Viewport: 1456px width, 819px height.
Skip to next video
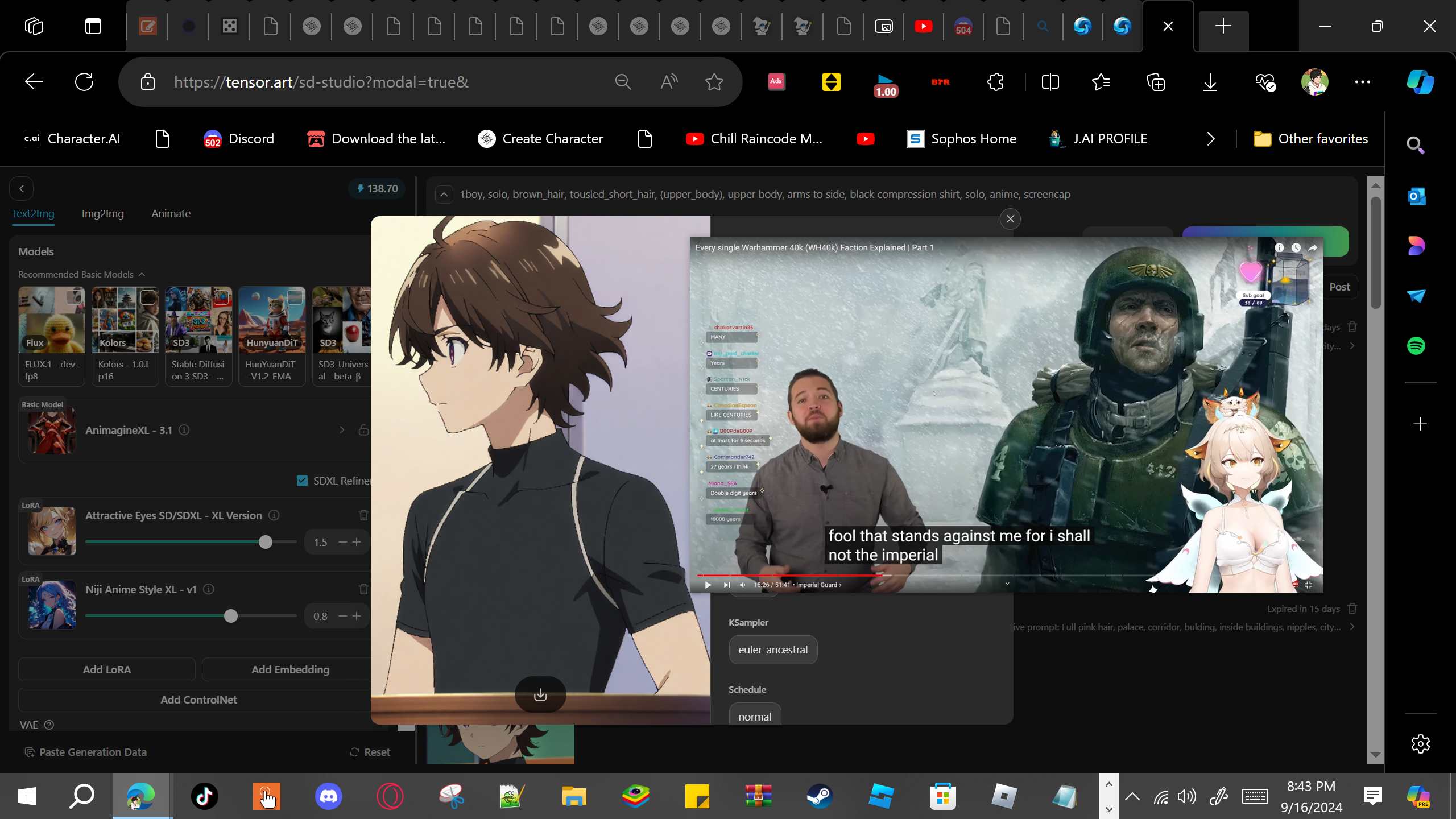726,585
